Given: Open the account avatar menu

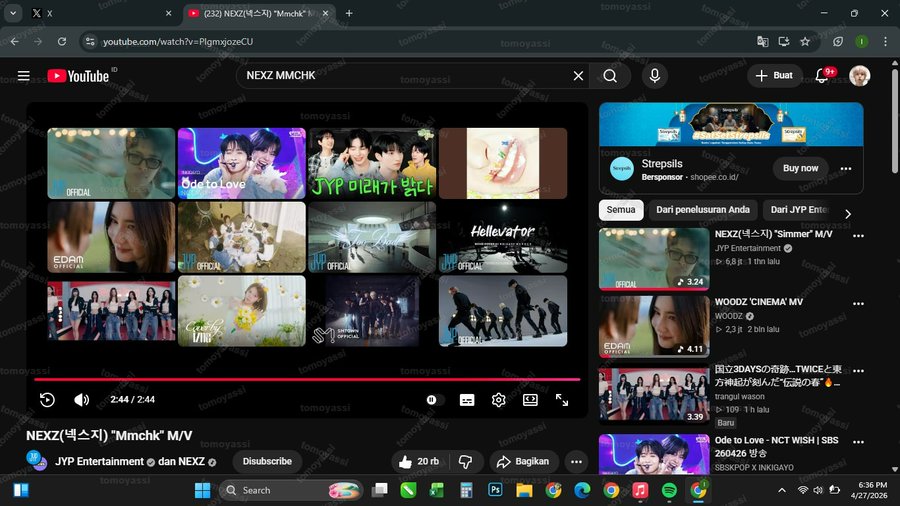Looking at the screenshot, I should (x=859, y=76).
